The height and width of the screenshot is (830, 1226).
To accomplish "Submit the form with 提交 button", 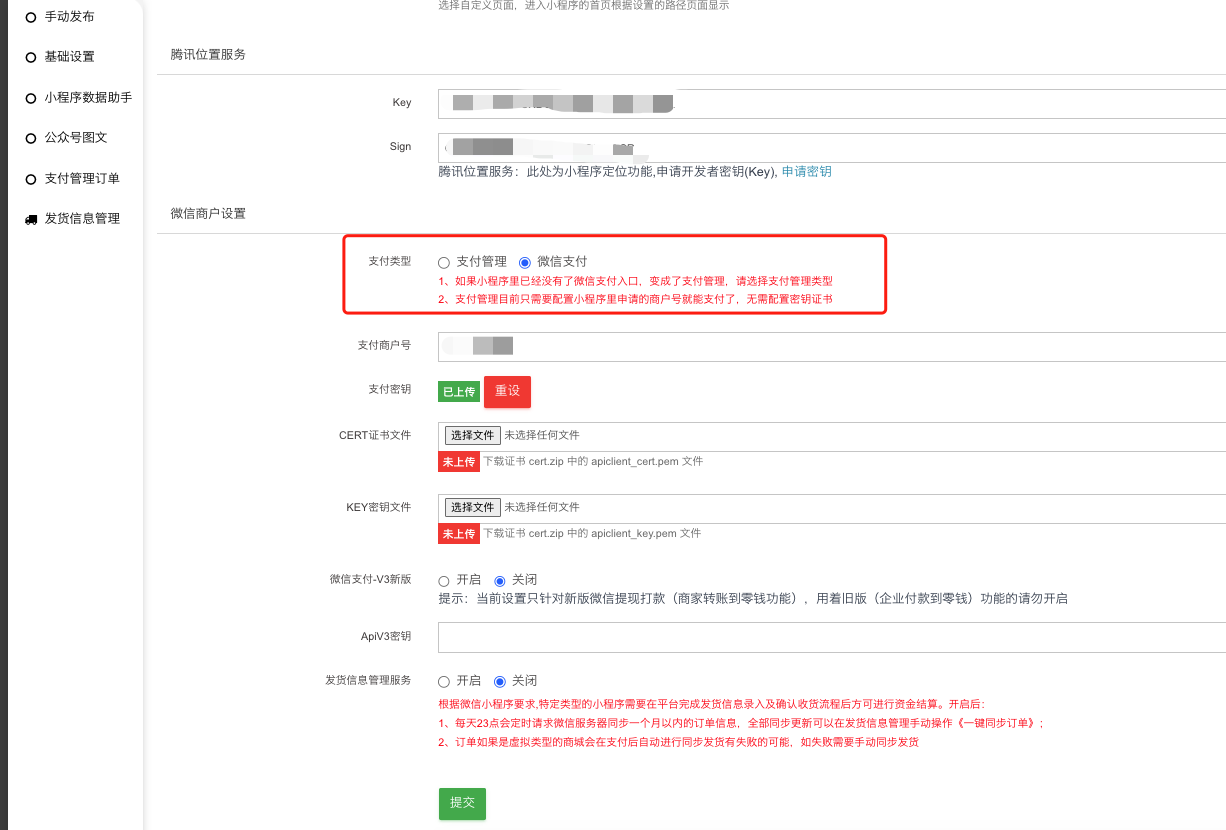I will (x=462, y=803).
